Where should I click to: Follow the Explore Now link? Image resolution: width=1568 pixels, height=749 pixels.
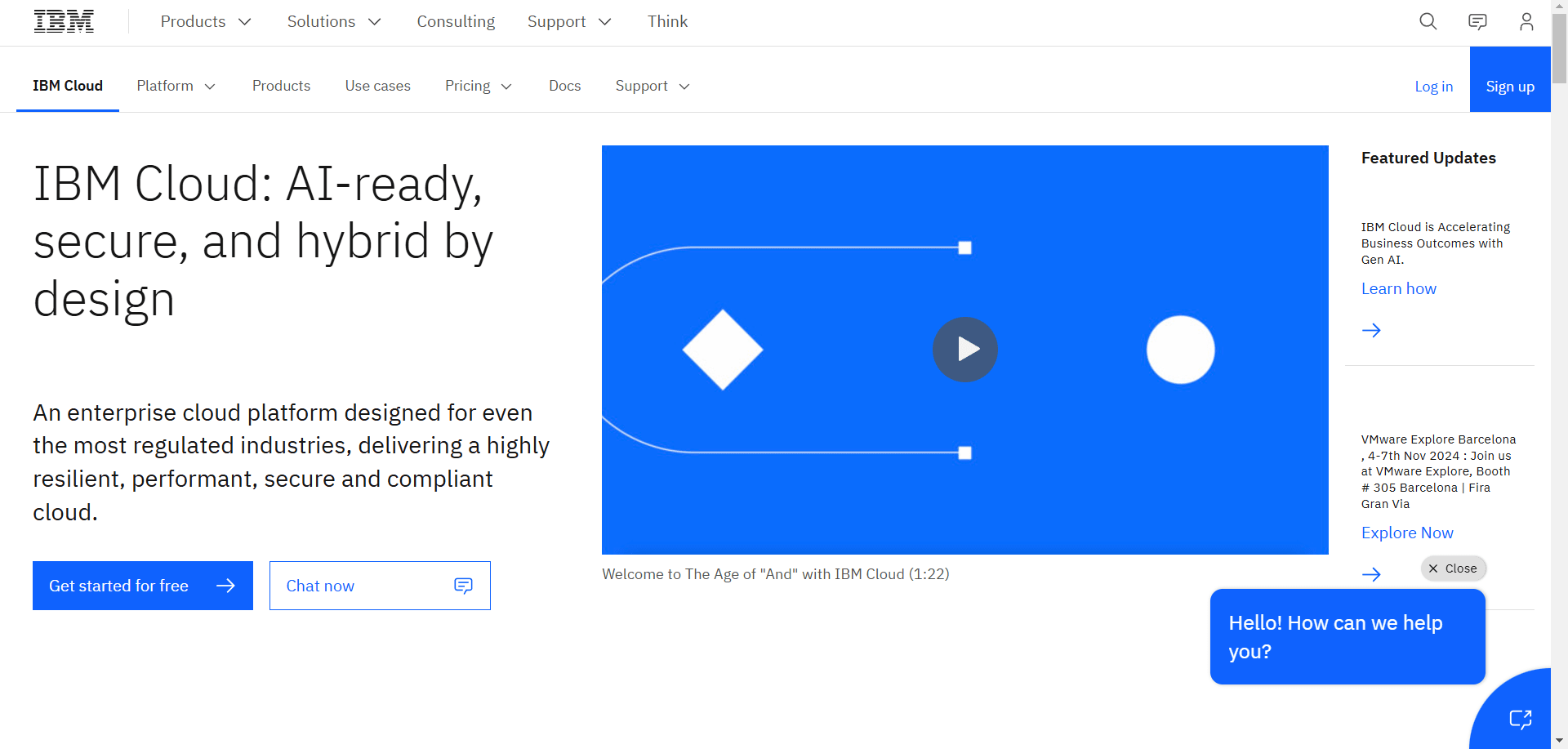click(x=1407, y=533)
